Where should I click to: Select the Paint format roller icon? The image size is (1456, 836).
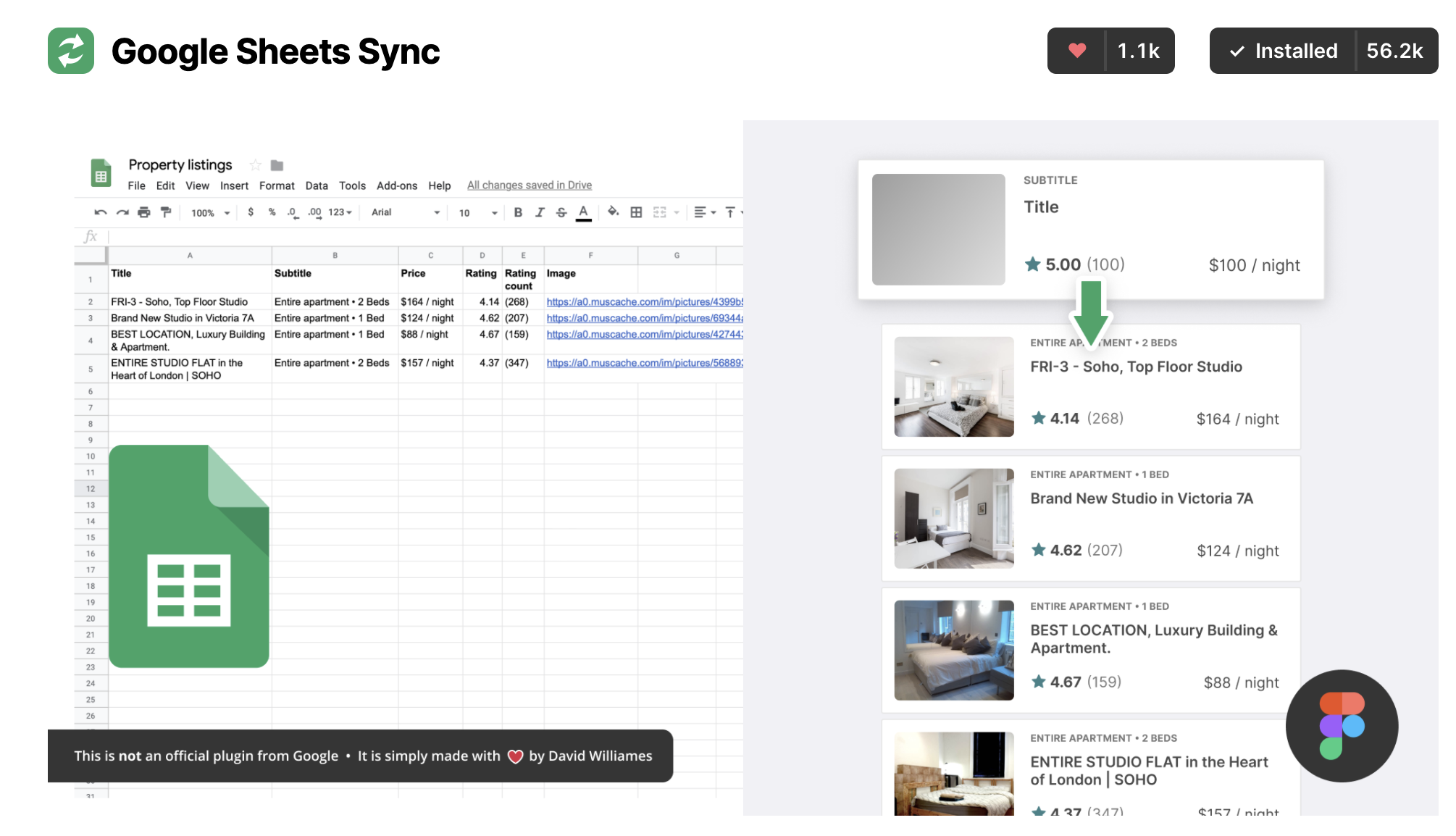[166, 212]
